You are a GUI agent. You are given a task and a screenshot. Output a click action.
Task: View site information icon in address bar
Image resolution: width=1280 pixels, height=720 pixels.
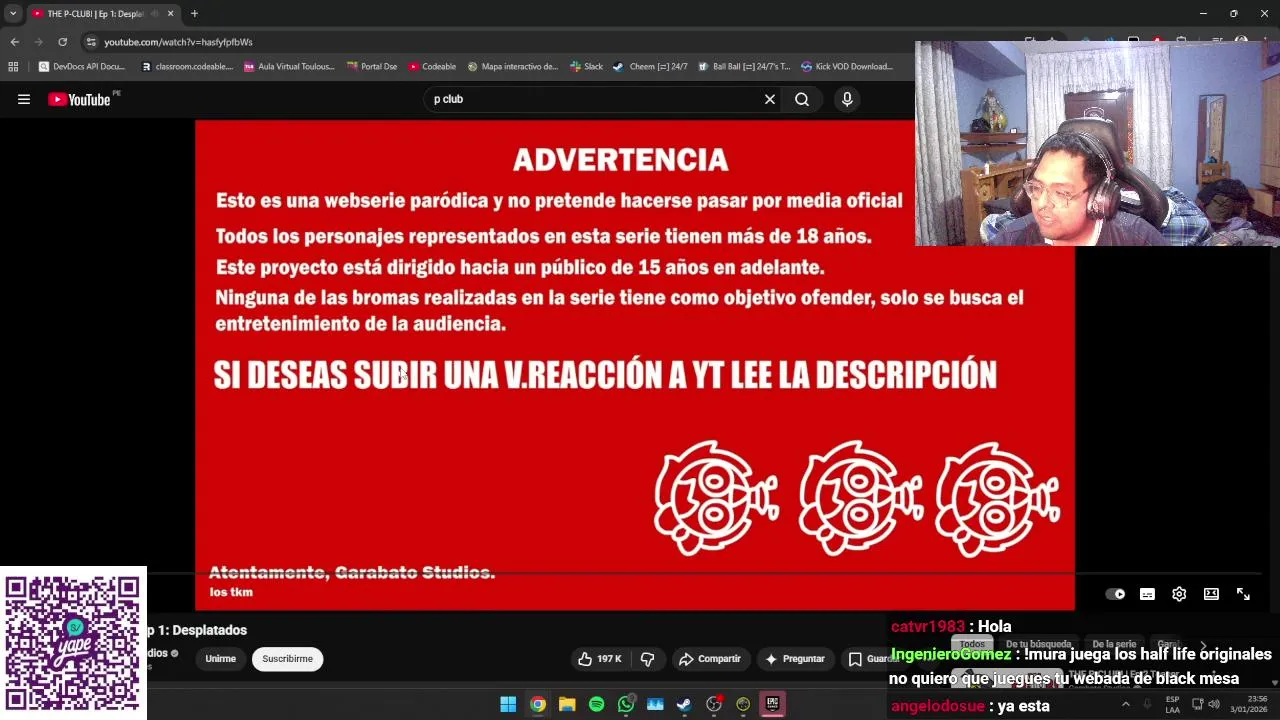[x=91, y=42]
